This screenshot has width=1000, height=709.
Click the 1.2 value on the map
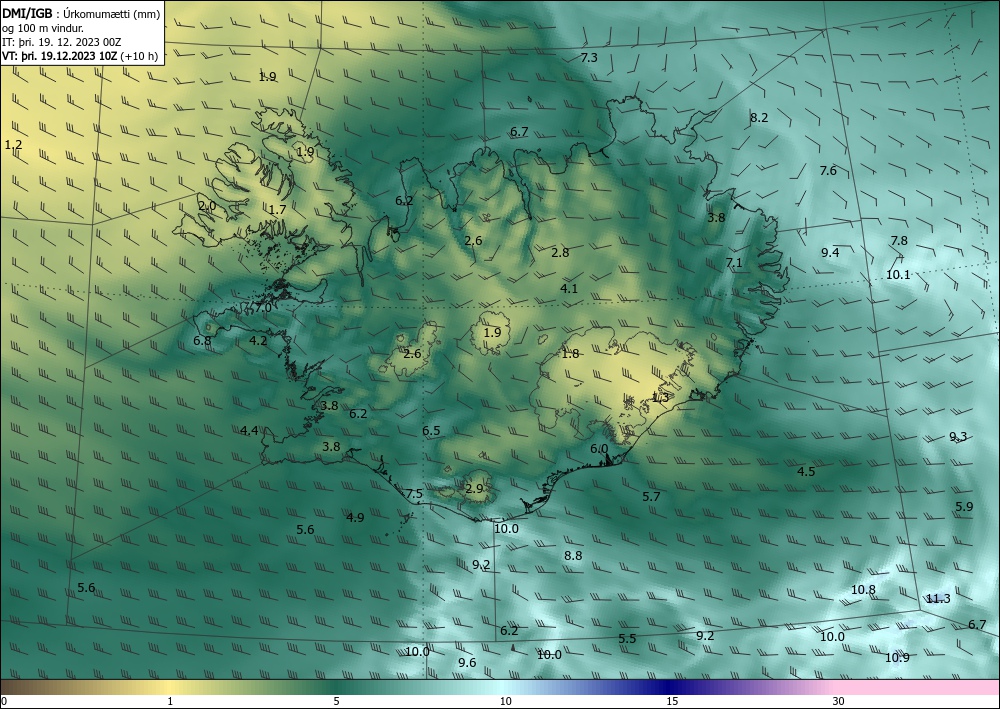click(13, 145)
